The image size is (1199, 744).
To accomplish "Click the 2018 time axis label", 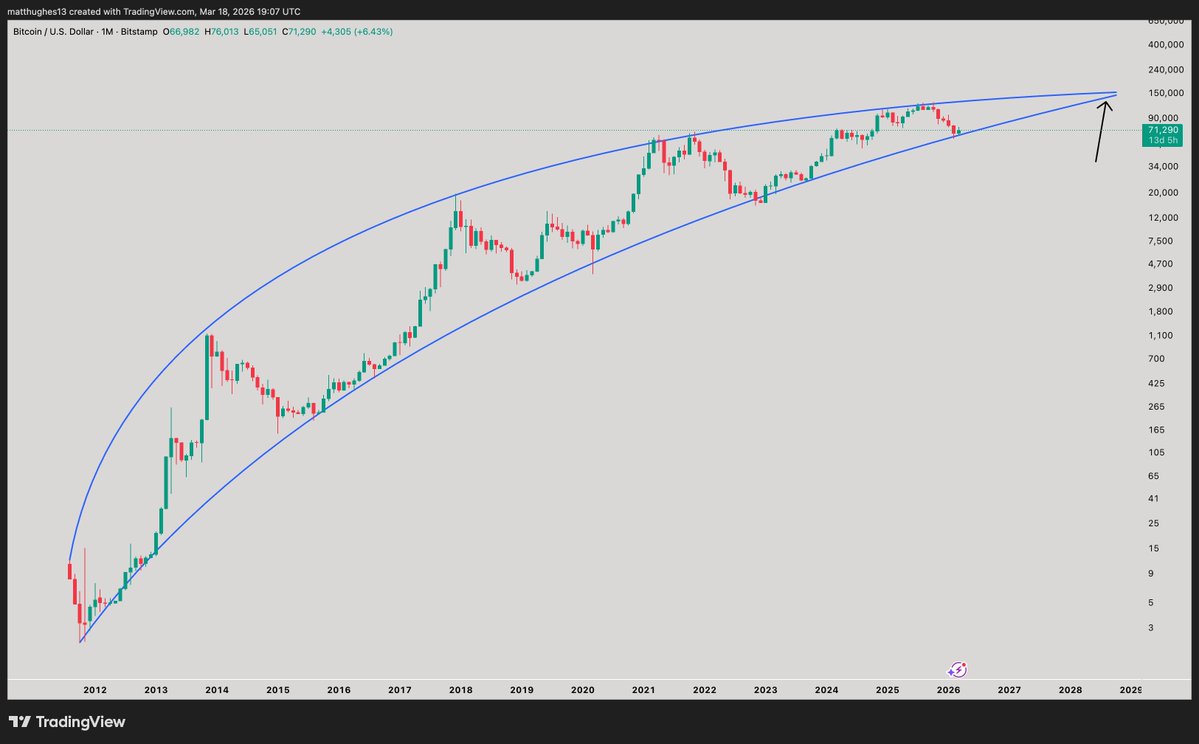I will point(460,690).
